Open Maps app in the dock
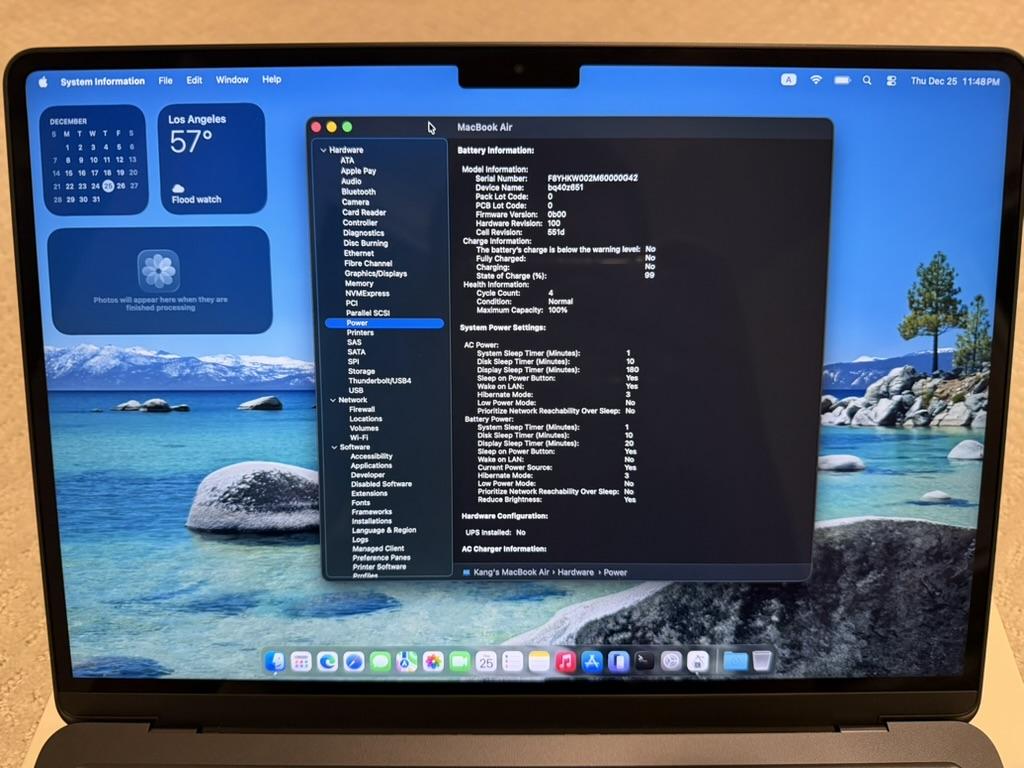Screen dimensions: 1024x768 point(406,662)
